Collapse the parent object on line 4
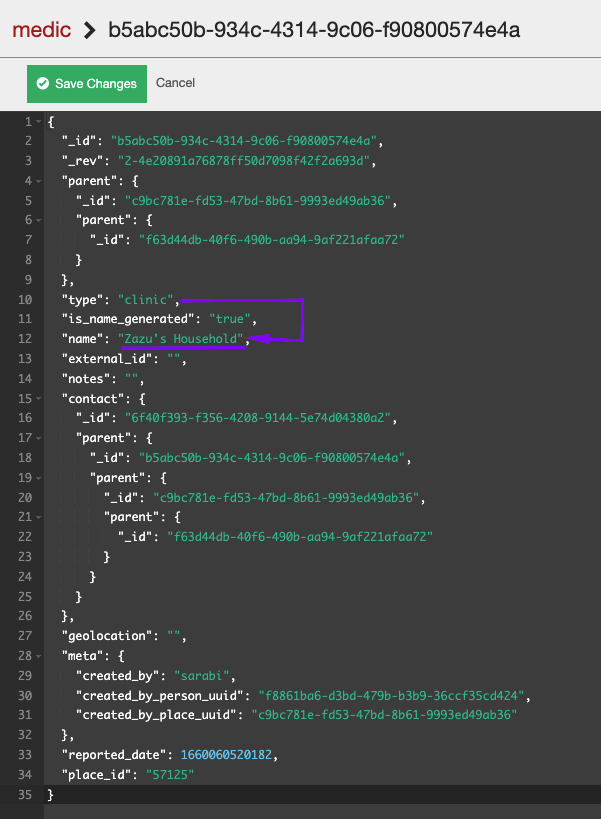Screen dimensions: 601x819 tap(39, 181)
